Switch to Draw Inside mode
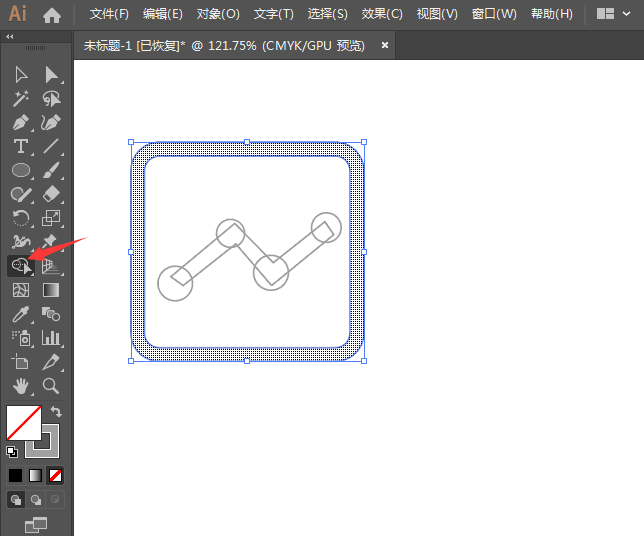Image resolution: width=644 pixels, height=536 pixels. tap(55, 499)
